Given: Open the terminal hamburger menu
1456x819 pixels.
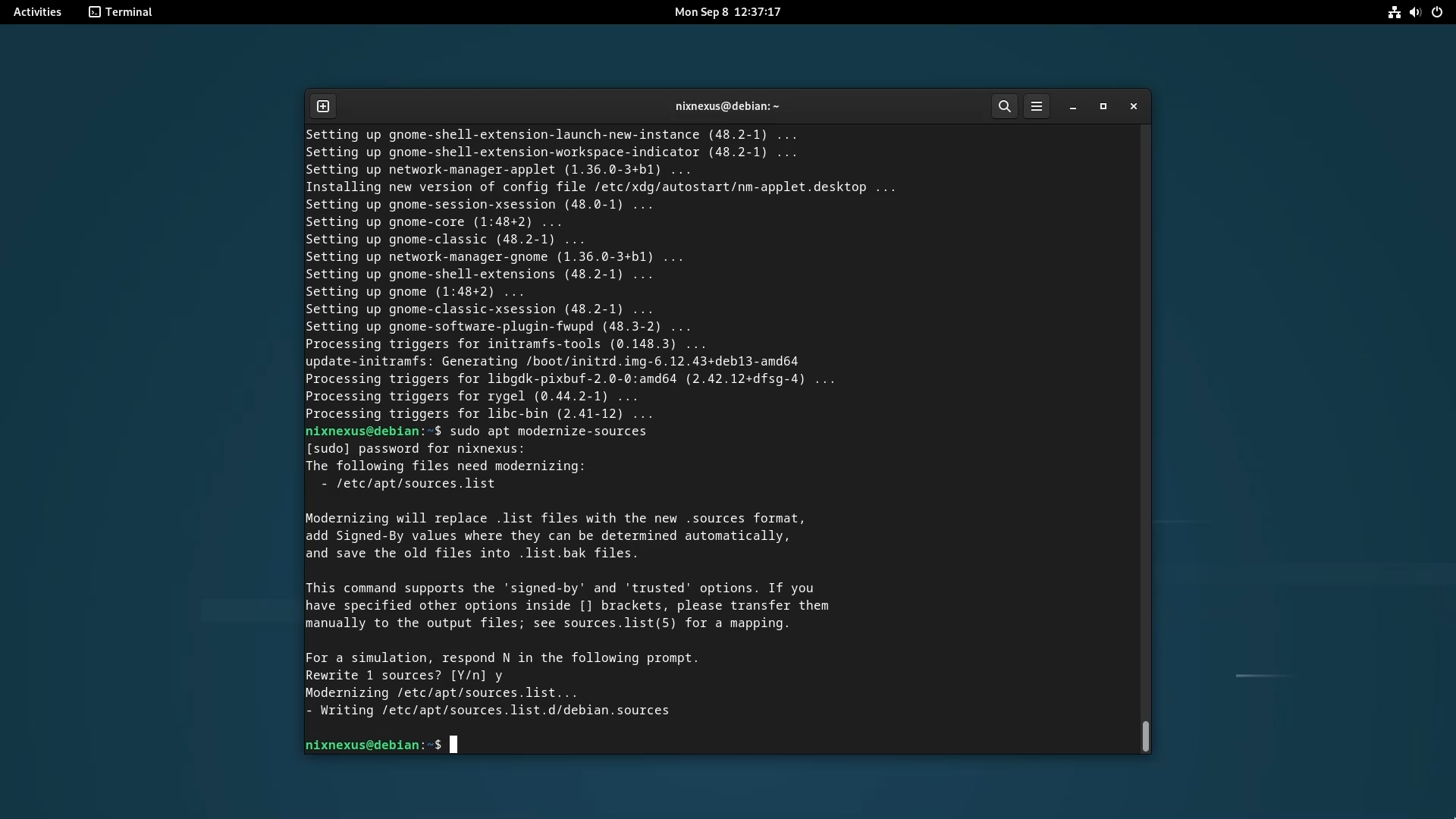Looking at the screenshot, I should point(1037,106).
